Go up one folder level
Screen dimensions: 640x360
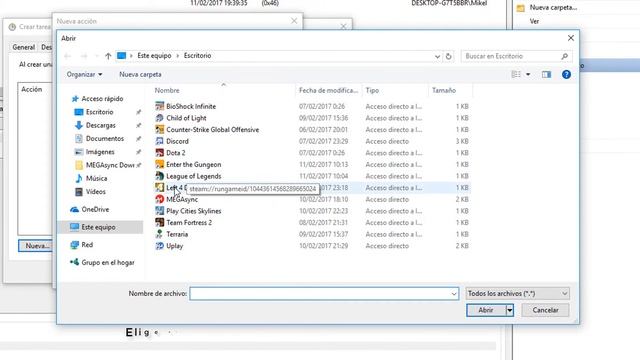pos(108,56)
